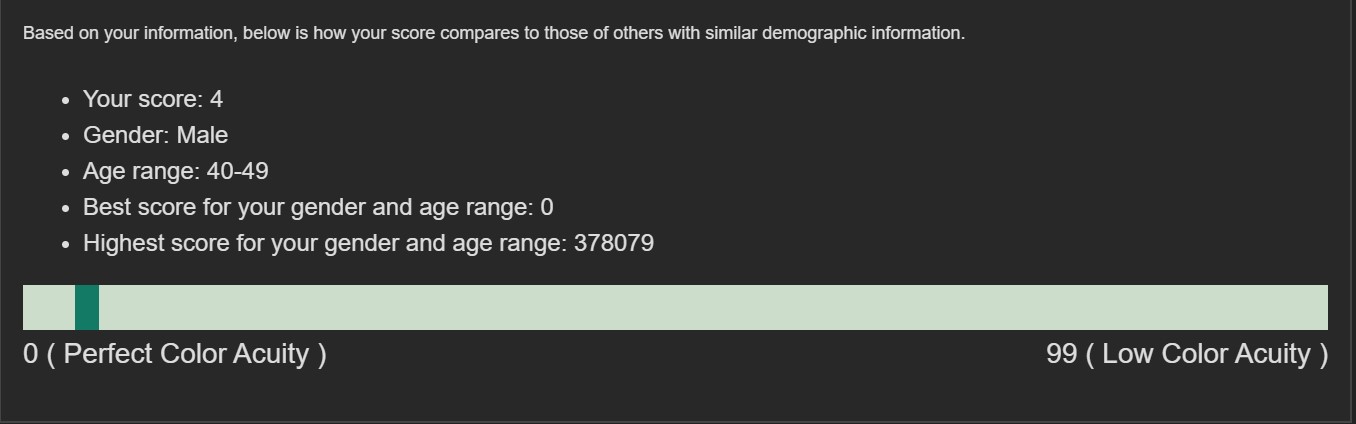Click the "Age range: 40-49" text

pyautogui.click(x=176, y=171)
